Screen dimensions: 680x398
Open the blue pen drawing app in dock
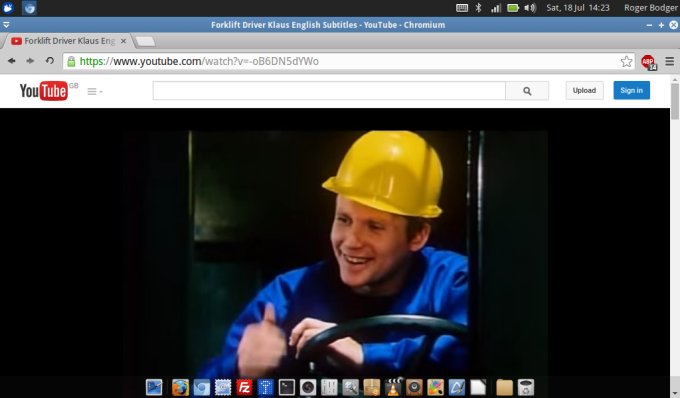[x=457, y=387]
